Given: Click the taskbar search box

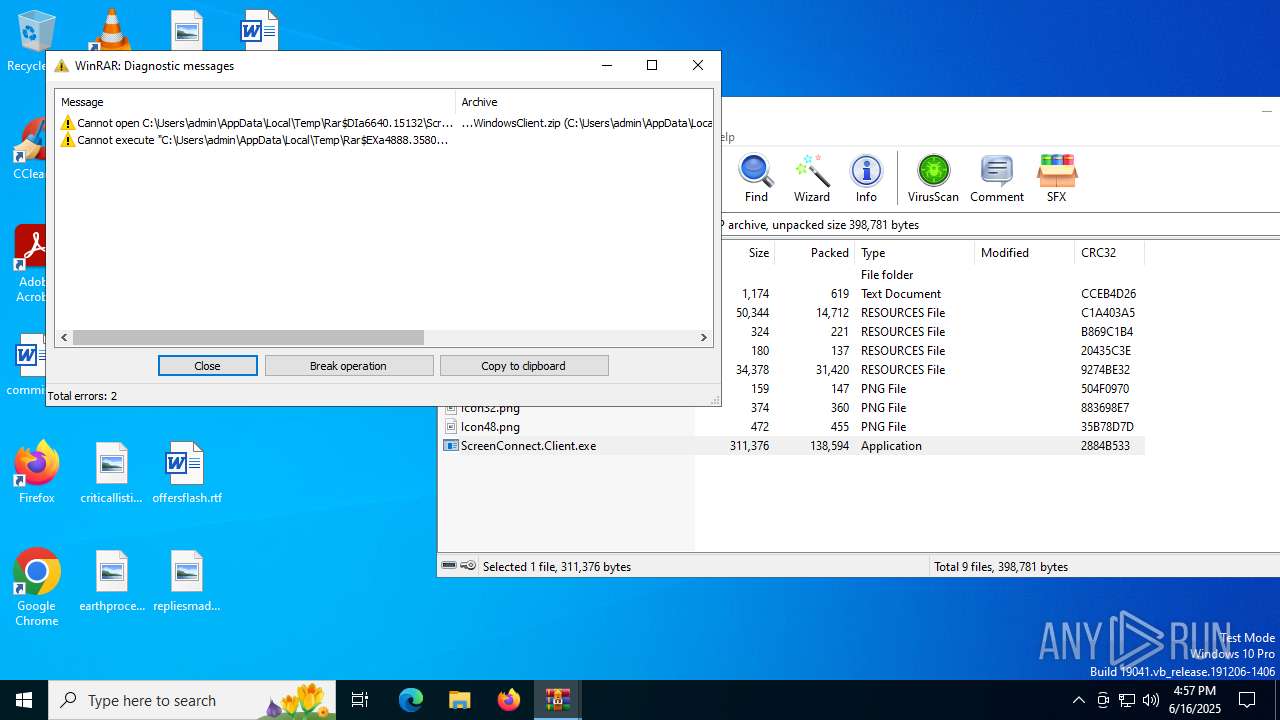Looking at the screenshot, I should pyautogui.click(x=192, y=700).
